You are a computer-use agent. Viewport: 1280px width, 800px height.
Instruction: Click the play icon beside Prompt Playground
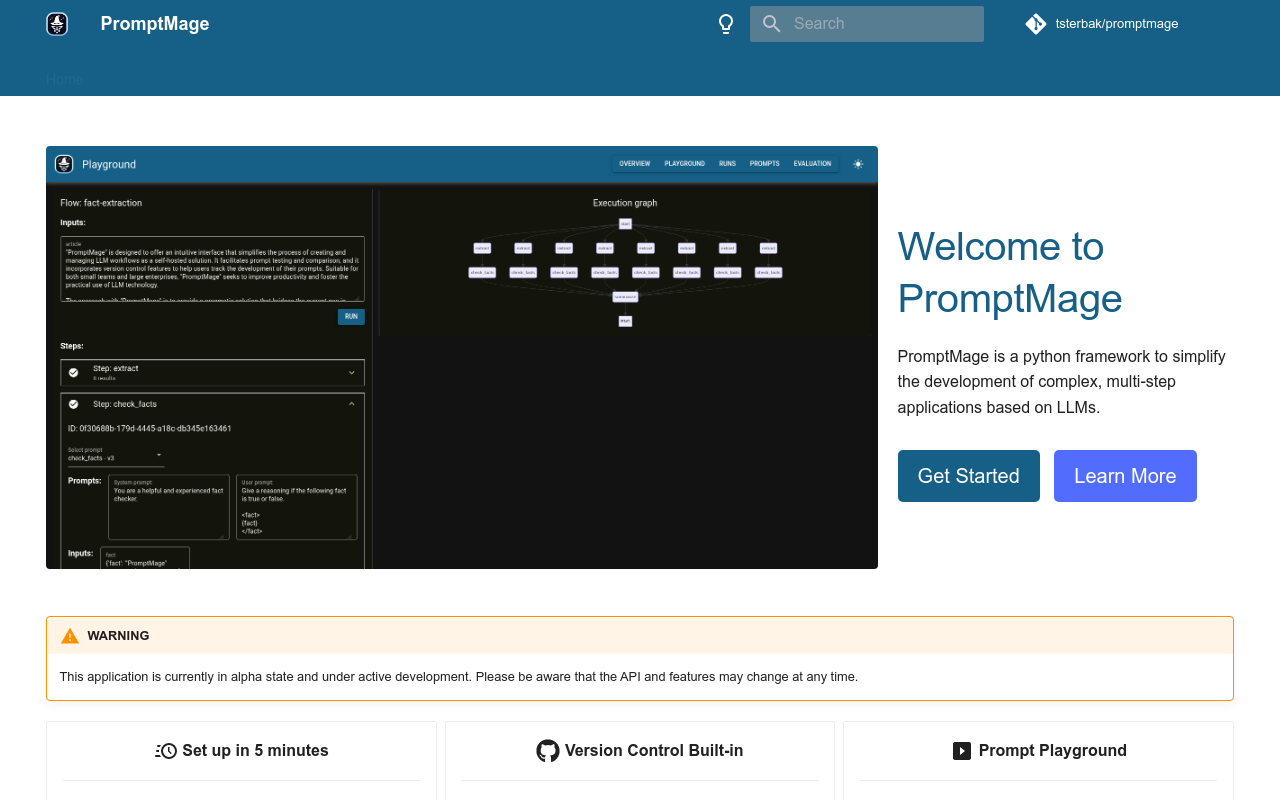point(962,751)
